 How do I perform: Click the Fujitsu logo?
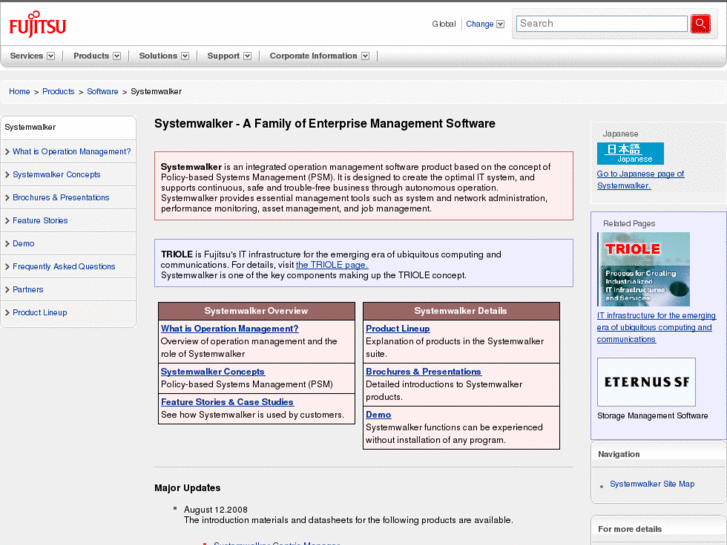(38, 24)
